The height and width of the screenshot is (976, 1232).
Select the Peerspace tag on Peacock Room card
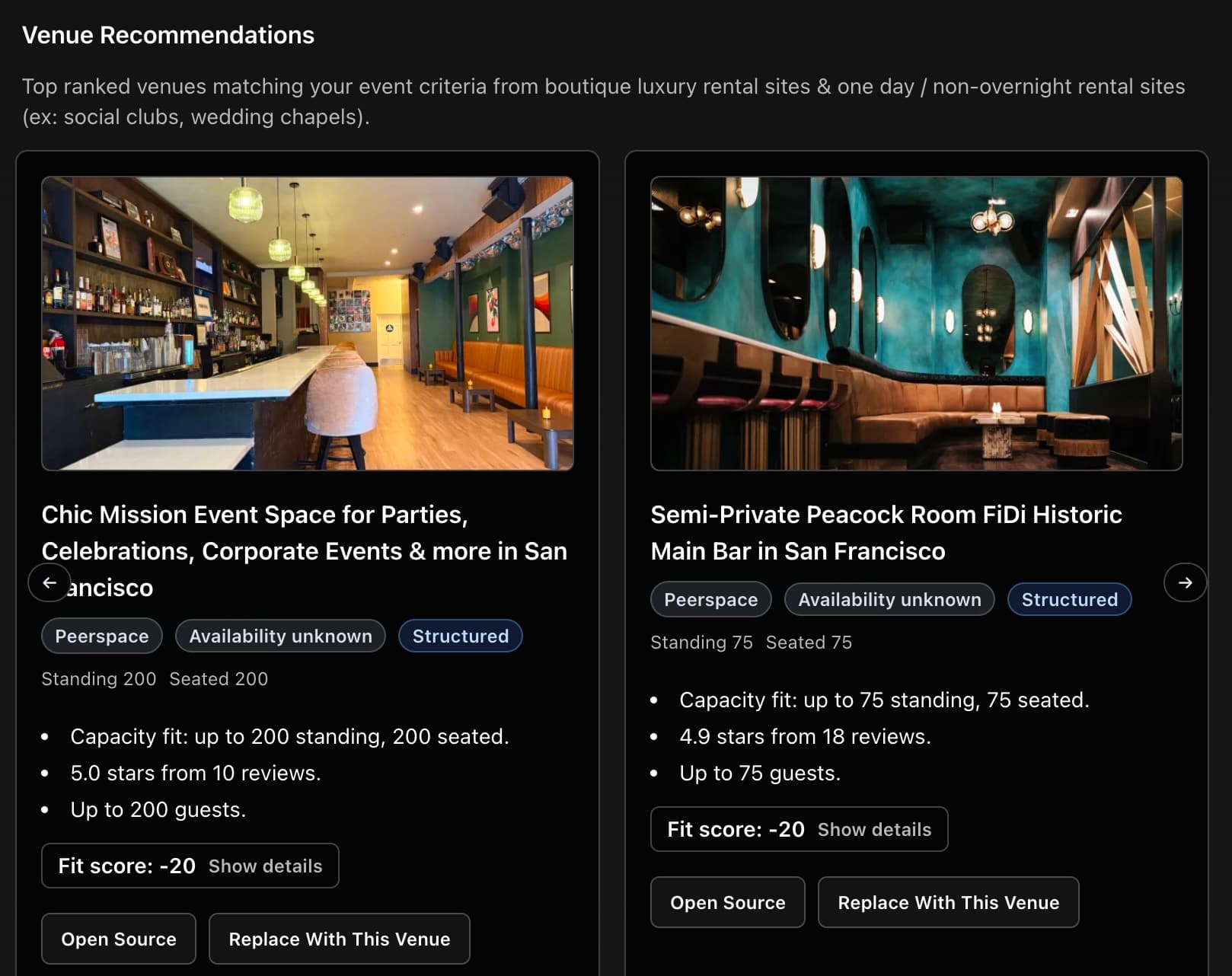(x=710, y=599)
